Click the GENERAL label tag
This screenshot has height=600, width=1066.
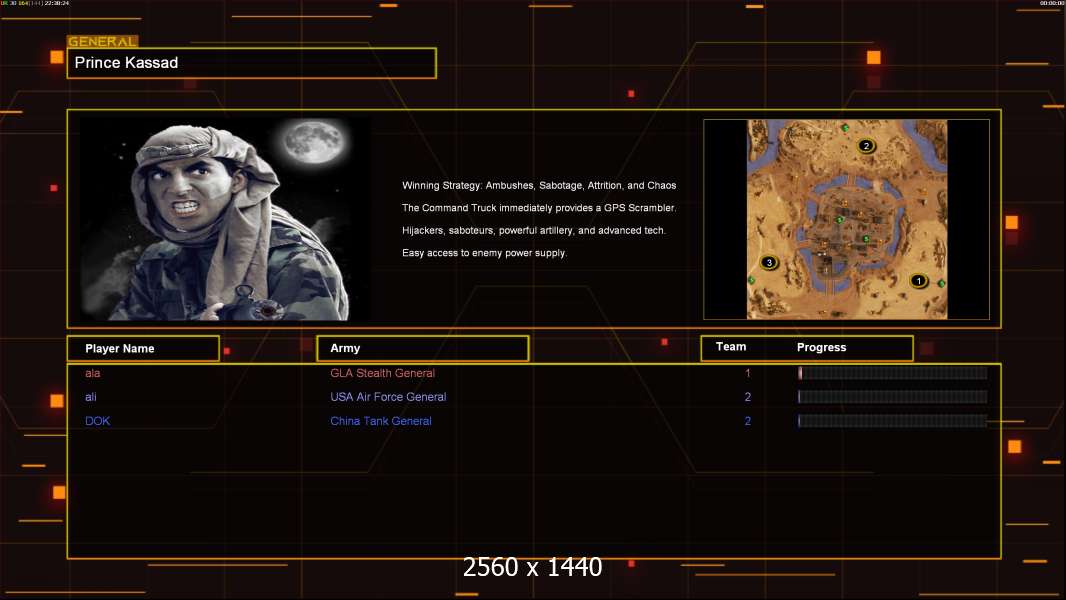(102, 41)
